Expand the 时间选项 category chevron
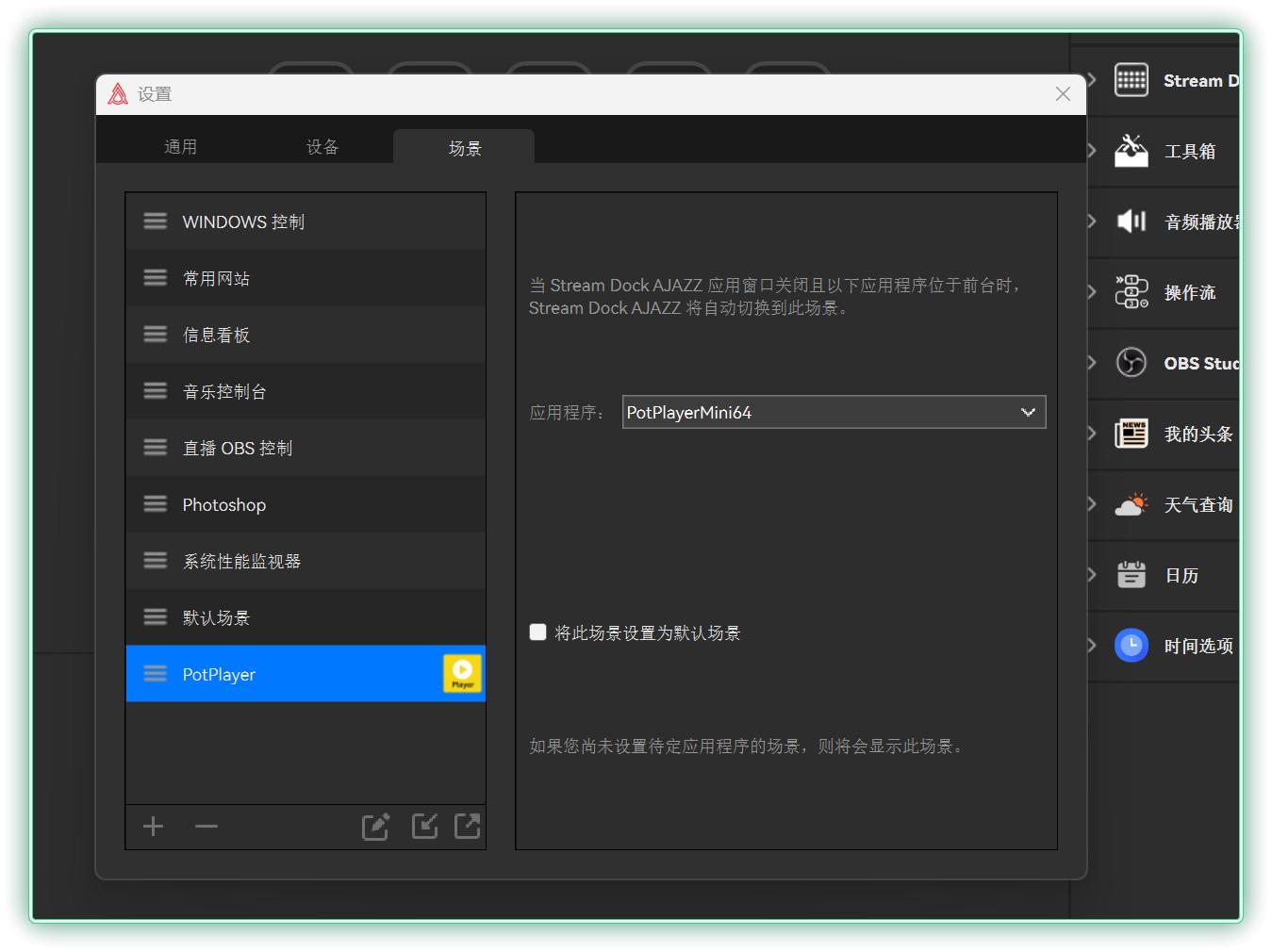 (1092, 646)
